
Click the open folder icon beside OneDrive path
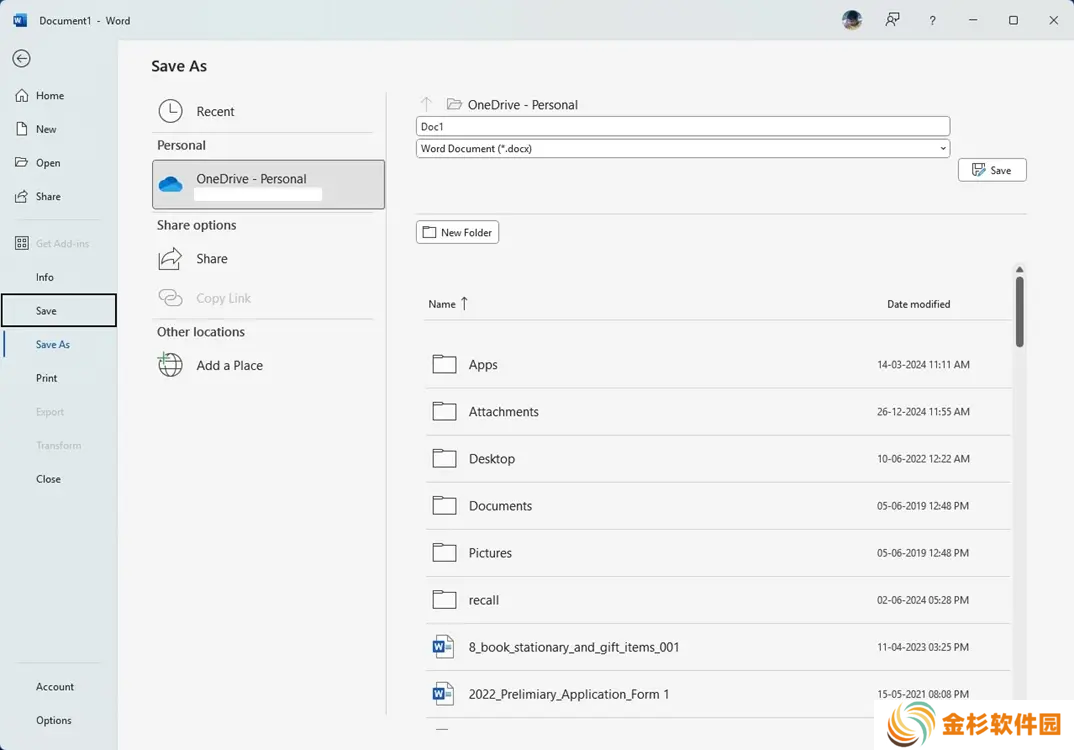454,104
